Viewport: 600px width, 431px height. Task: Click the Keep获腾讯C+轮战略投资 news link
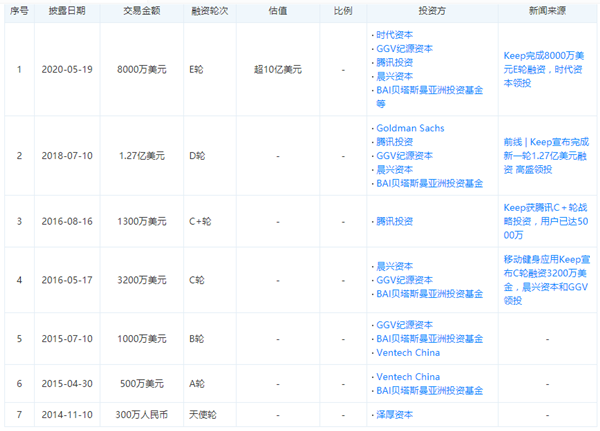tap(544, 221)
